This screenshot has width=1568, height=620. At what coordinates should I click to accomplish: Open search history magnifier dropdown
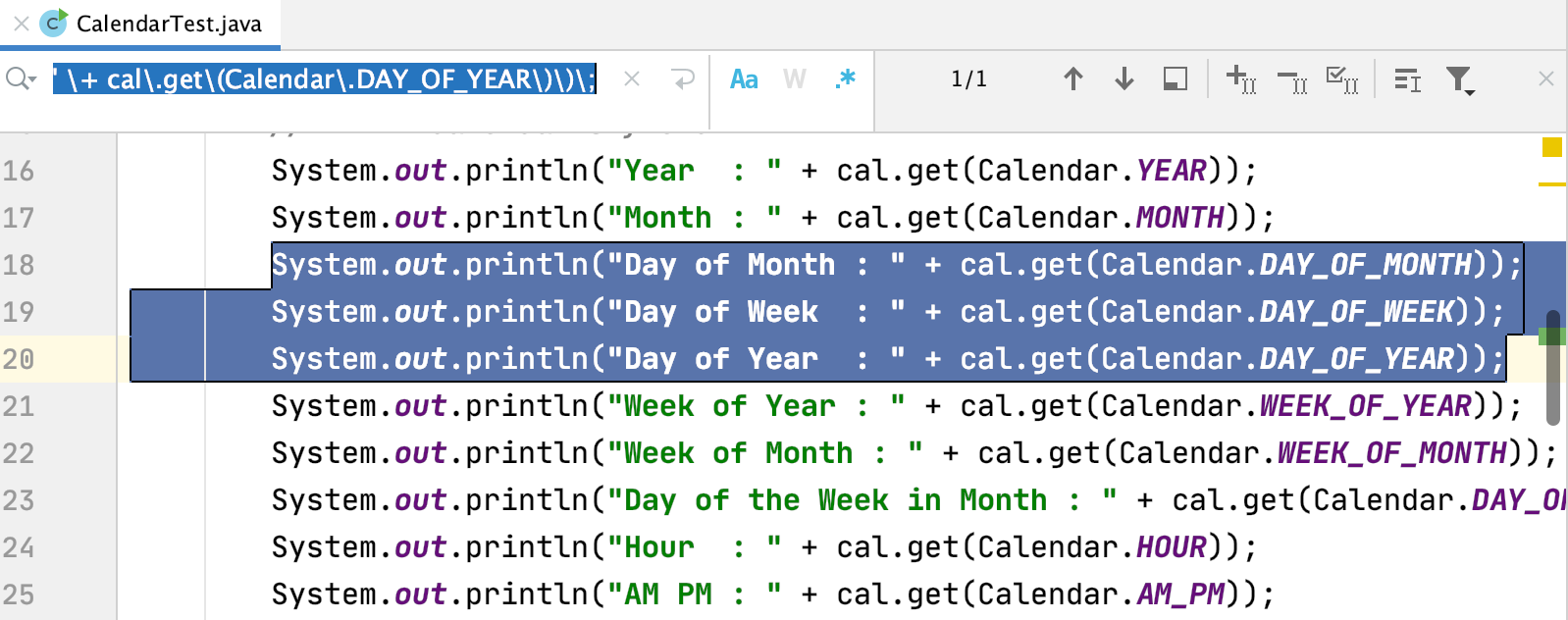[20, 79]
